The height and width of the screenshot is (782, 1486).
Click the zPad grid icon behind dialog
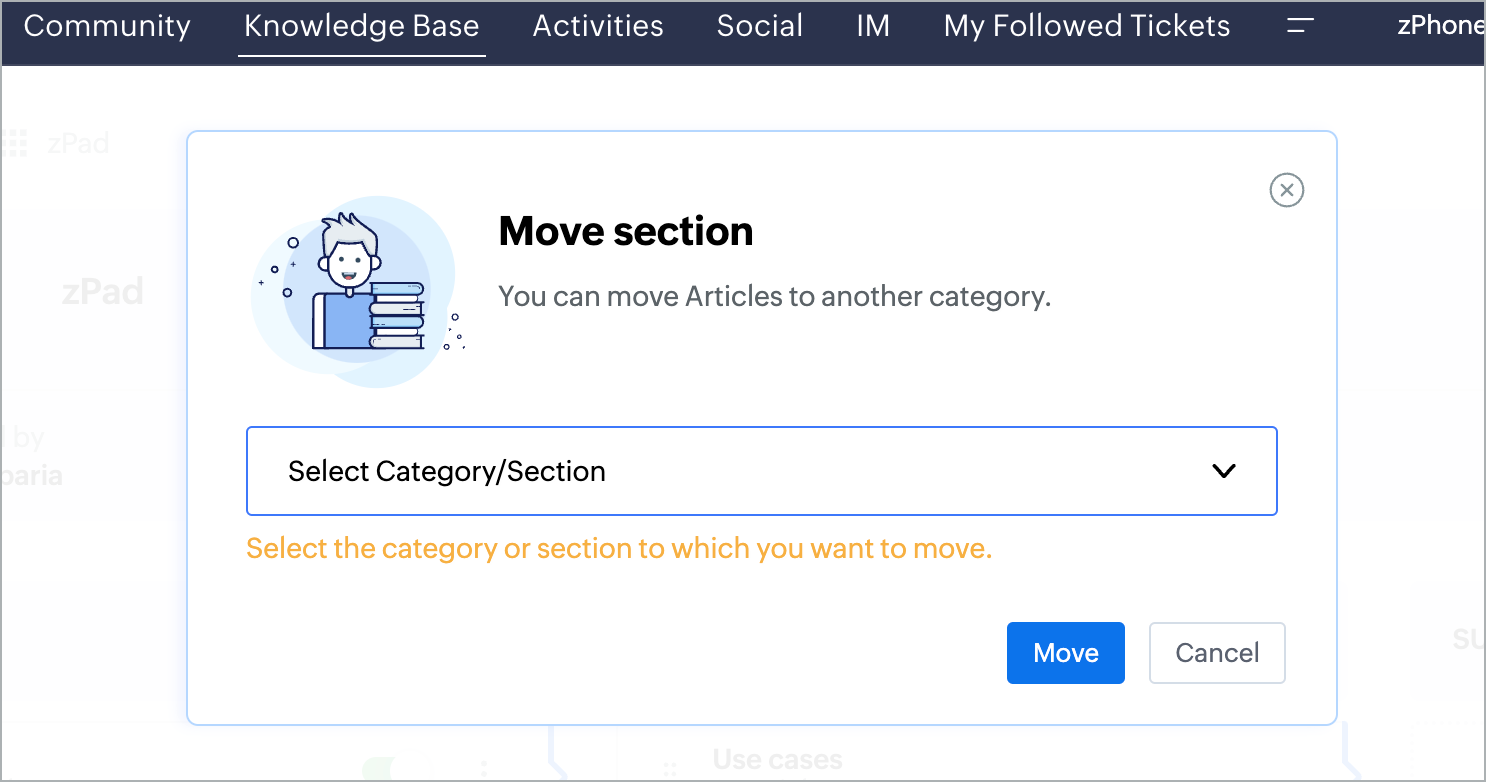point(14,143)
